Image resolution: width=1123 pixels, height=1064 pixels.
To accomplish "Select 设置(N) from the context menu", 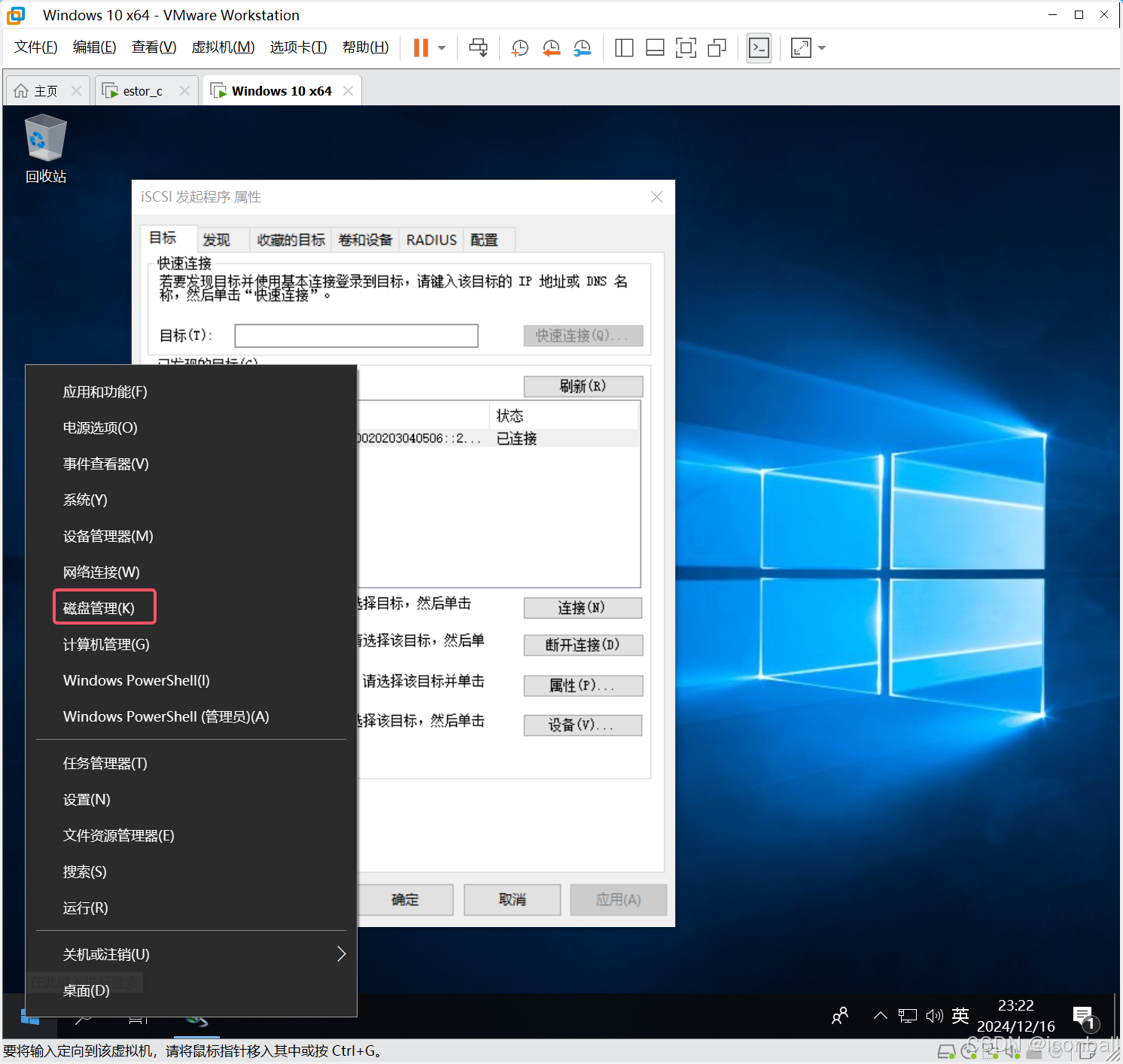I will tap(191, 800).
